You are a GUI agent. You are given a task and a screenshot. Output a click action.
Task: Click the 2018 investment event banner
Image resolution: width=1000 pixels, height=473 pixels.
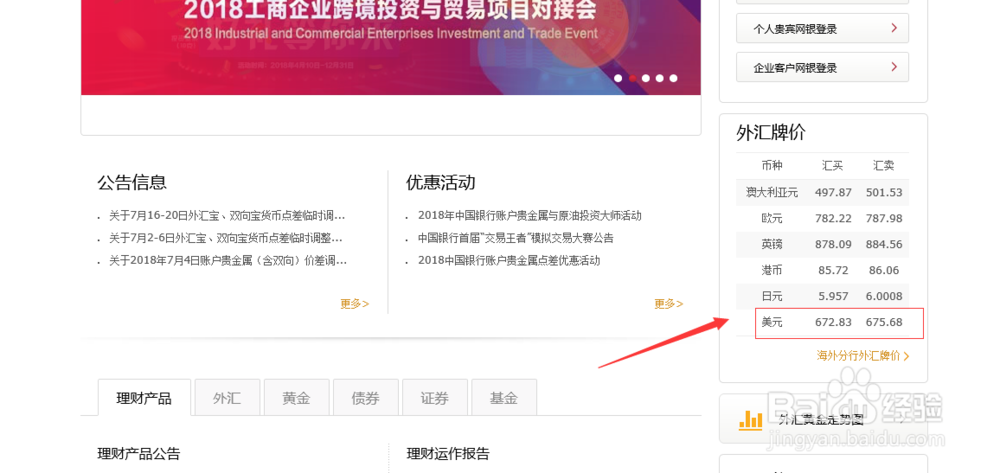click(391, 47)
